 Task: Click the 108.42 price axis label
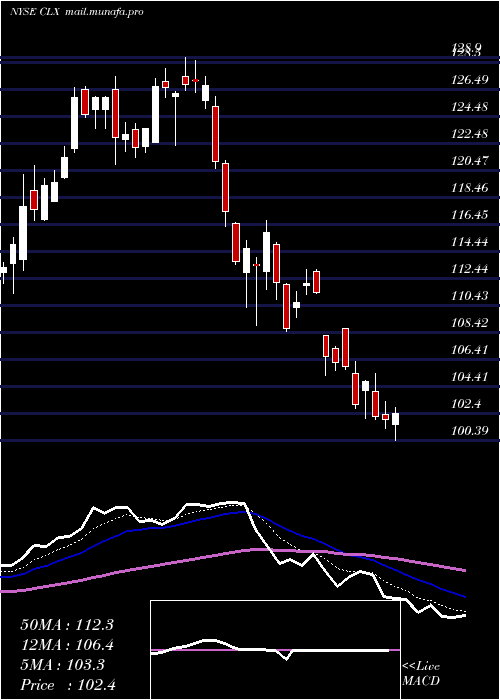[469, 322]
